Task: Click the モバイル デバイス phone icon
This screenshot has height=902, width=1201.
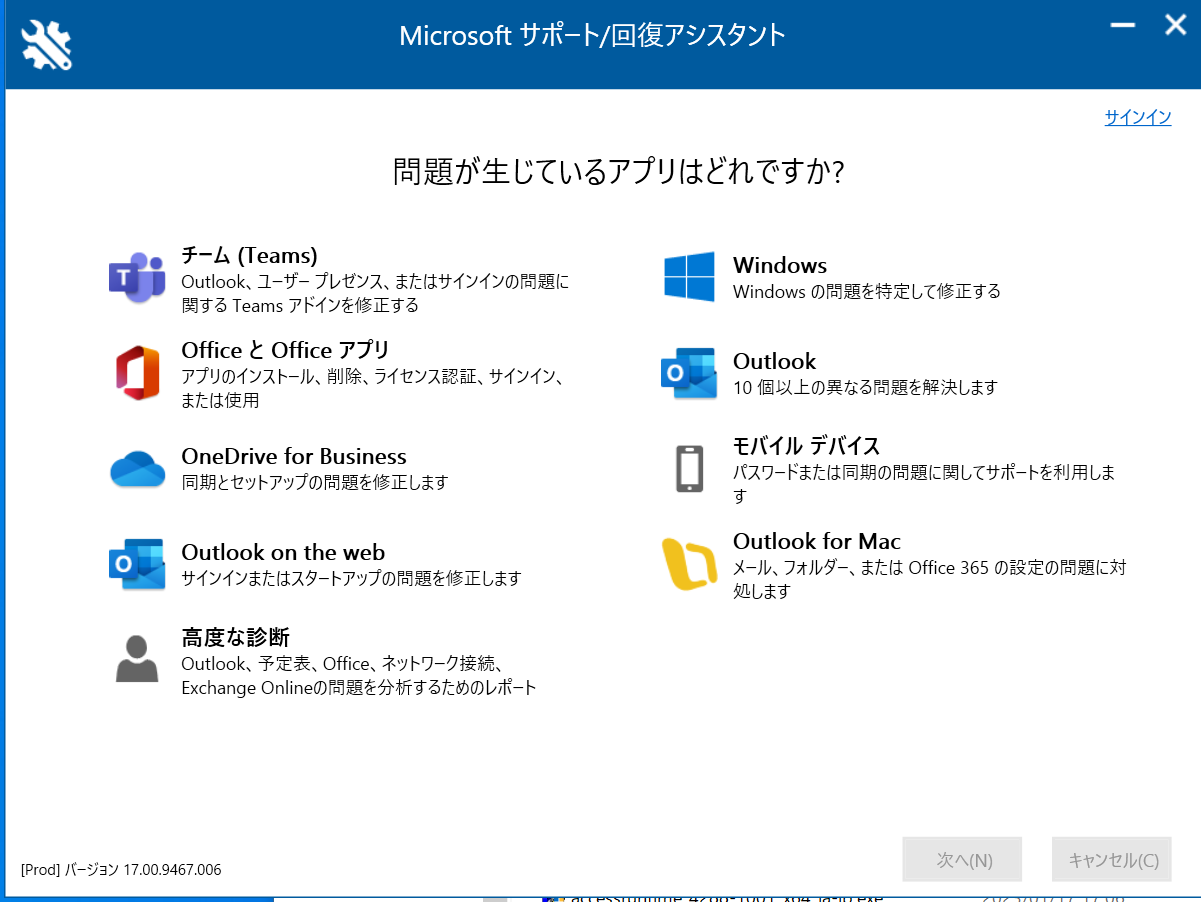Action: tap(689, 468)
